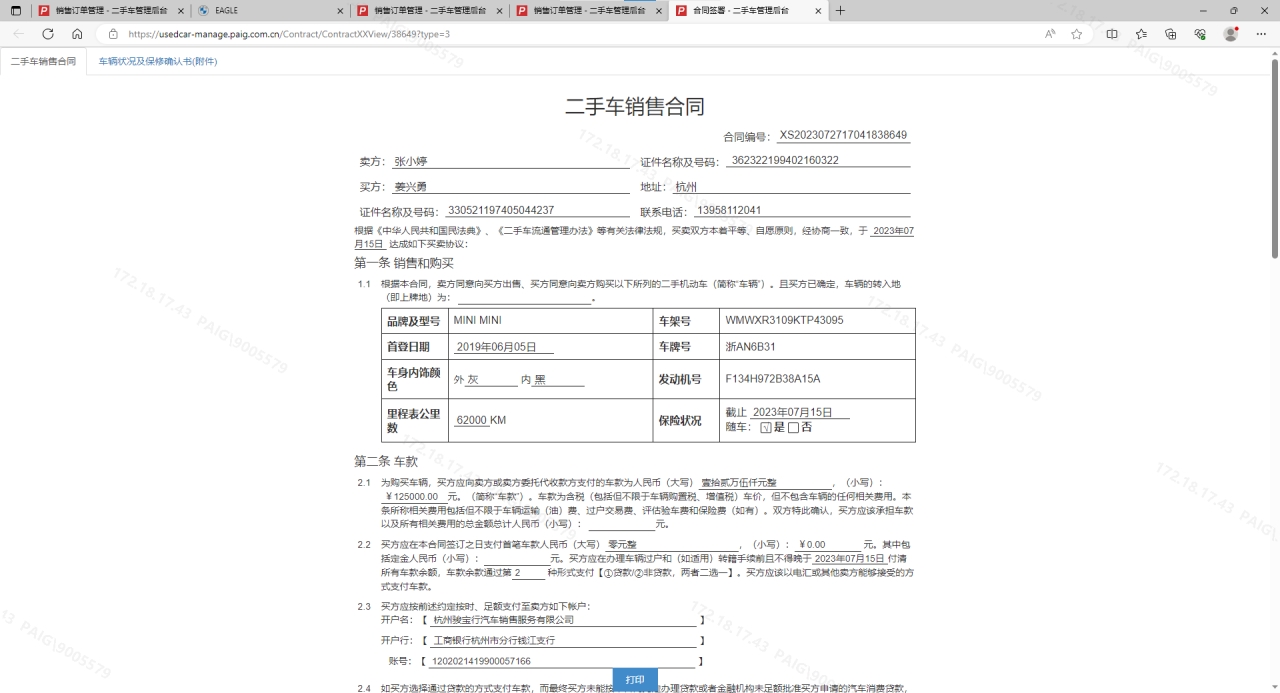This screenshot has height=693, width=1280.
Task: Click the 第一条 销售和购买 heading
Action: (404, 263)
